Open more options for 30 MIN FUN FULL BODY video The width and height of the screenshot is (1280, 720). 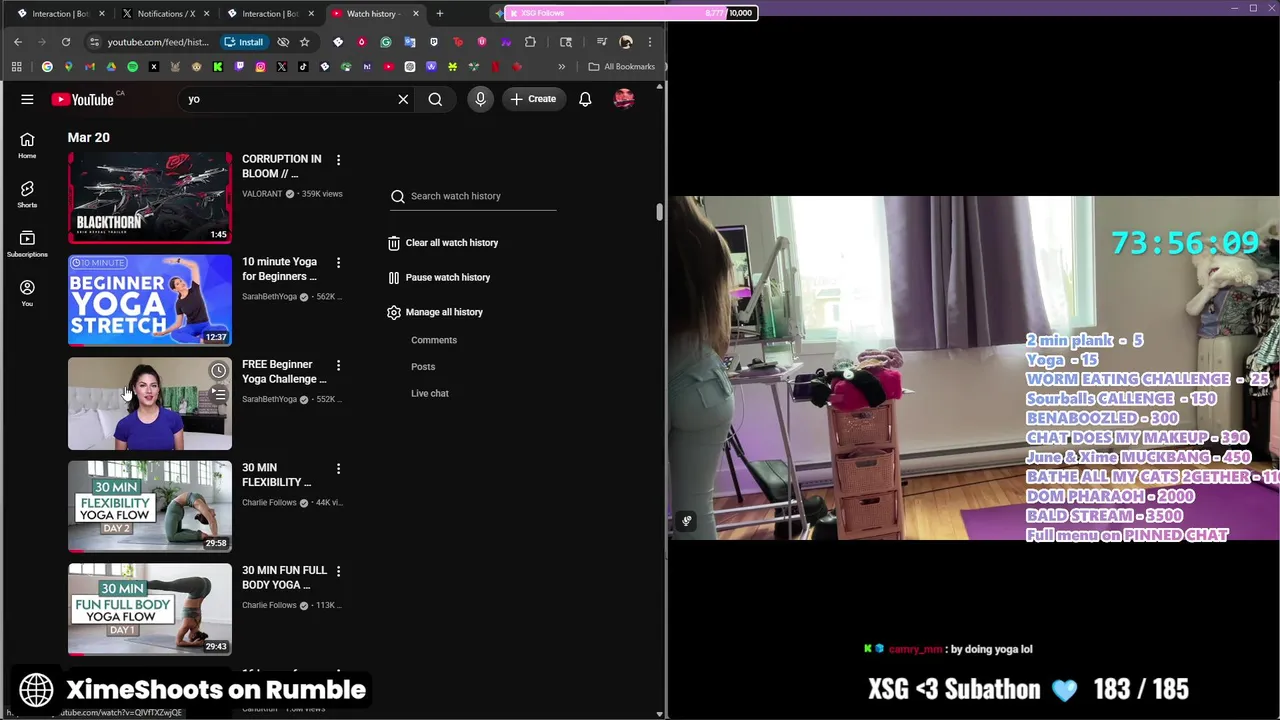(338, 571)
